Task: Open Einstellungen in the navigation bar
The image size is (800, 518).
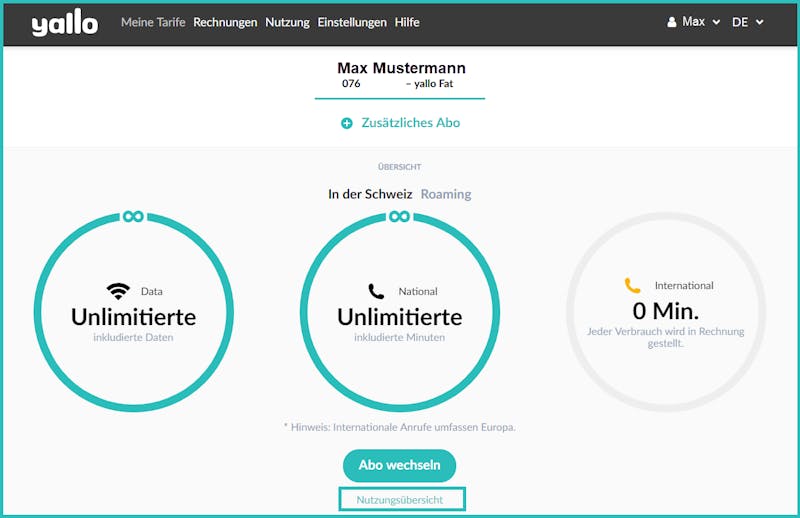Action: (352, 22)
